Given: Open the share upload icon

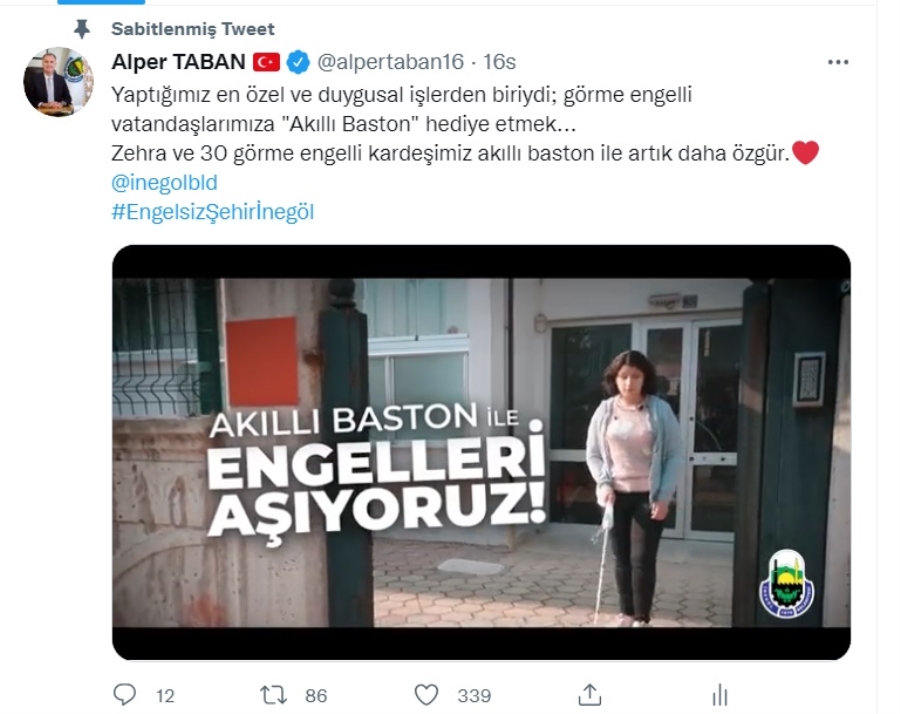Looking at the screenshot, I should click(589, 694).
